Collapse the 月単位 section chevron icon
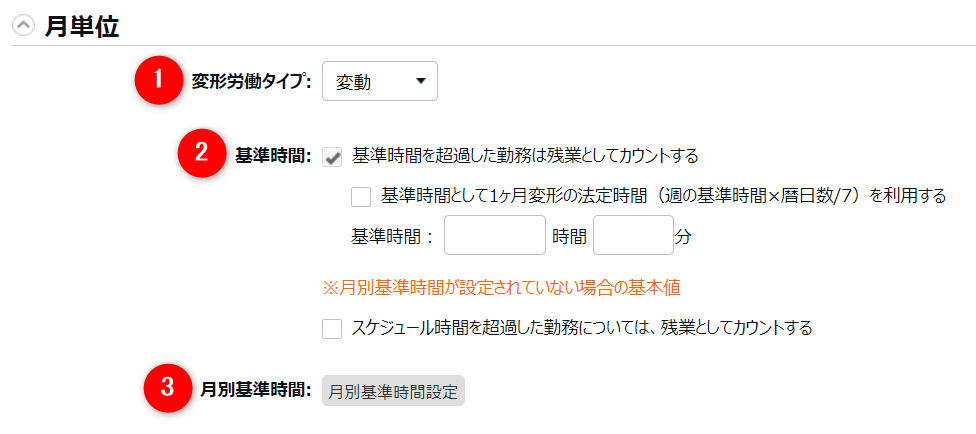The width and height of the screenshot is (976, 434). click(x=22, y=27)
